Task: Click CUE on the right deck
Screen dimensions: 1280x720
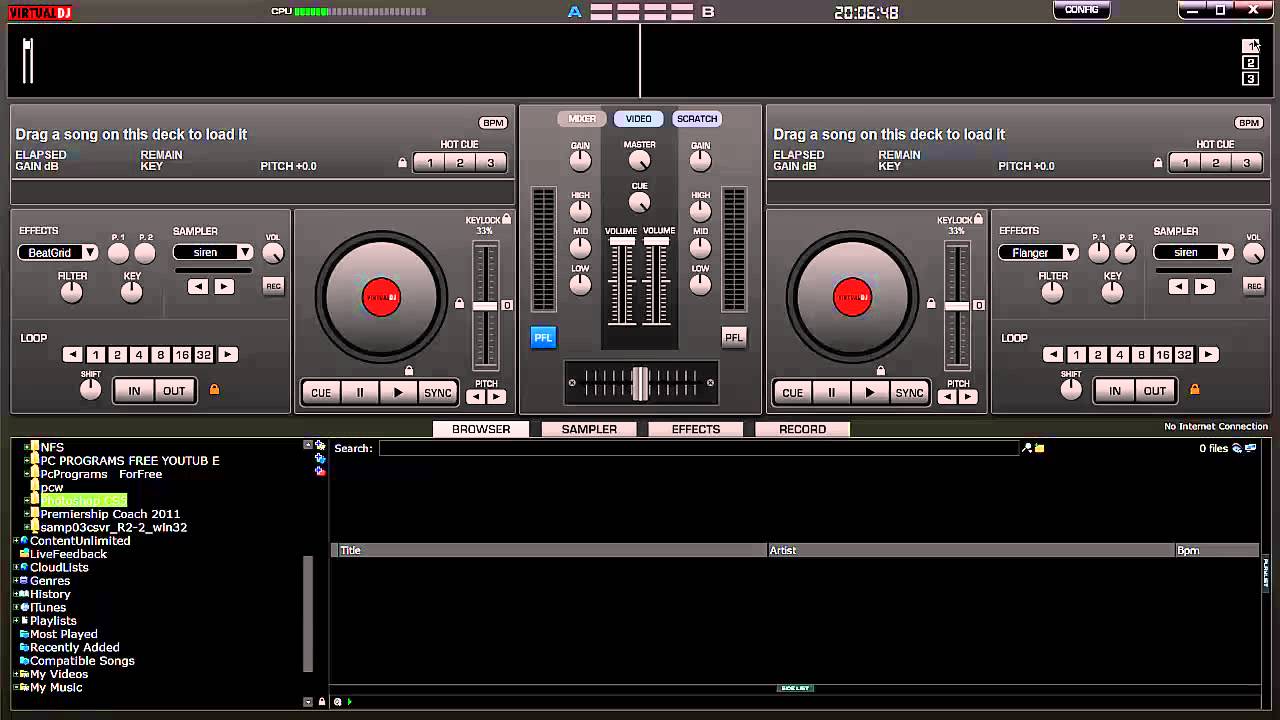Action: point(792,393)
